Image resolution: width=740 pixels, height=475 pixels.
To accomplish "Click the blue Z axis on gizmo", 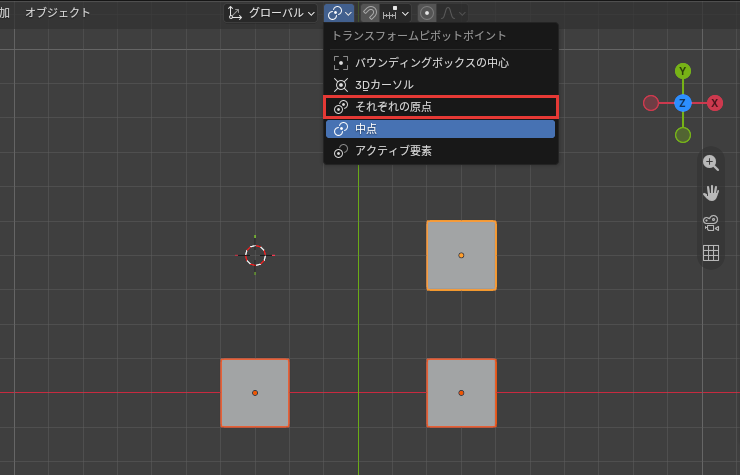I will pyautogui.click(x=682, y=103).
